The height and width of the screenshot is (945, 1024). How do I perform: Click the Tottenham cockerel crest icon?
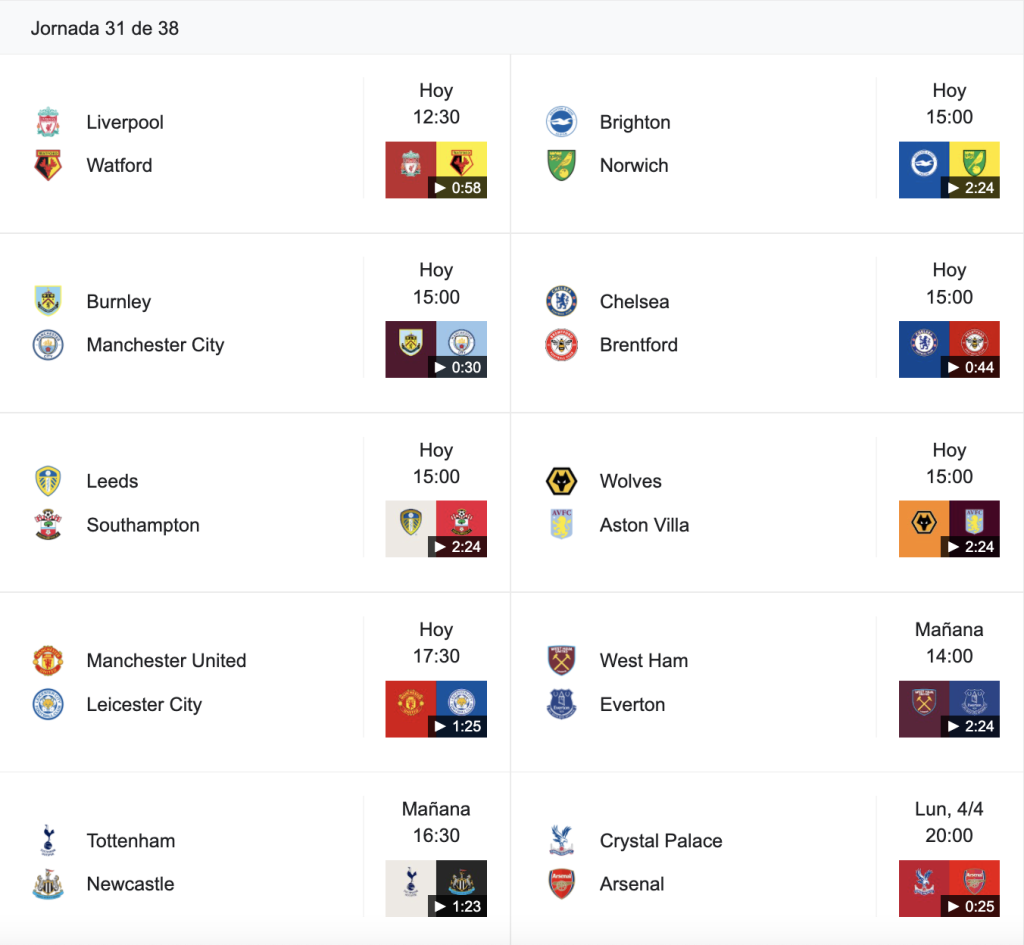(48, 841)
